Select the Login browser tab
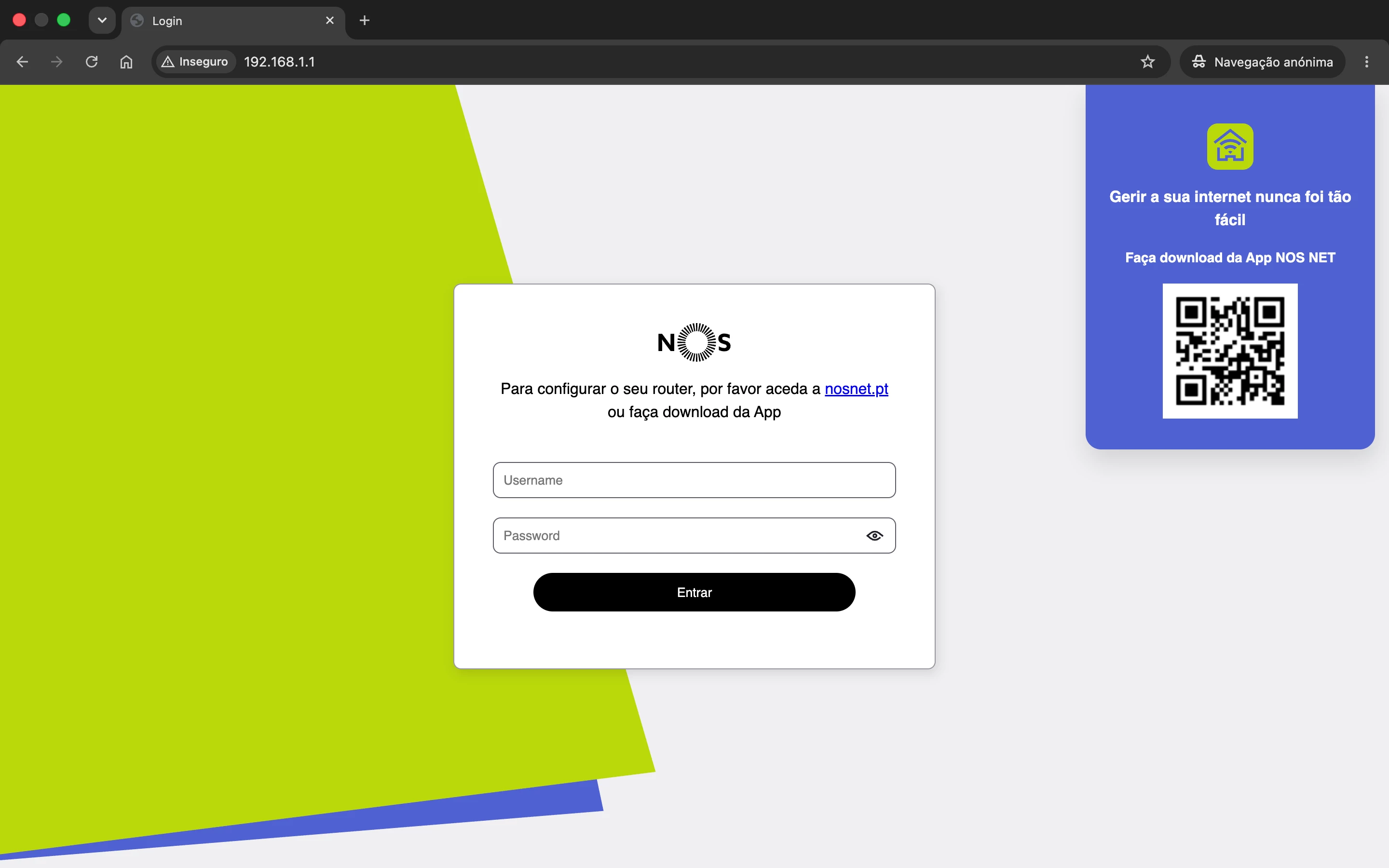1389x868 pixels. [233, 21]
